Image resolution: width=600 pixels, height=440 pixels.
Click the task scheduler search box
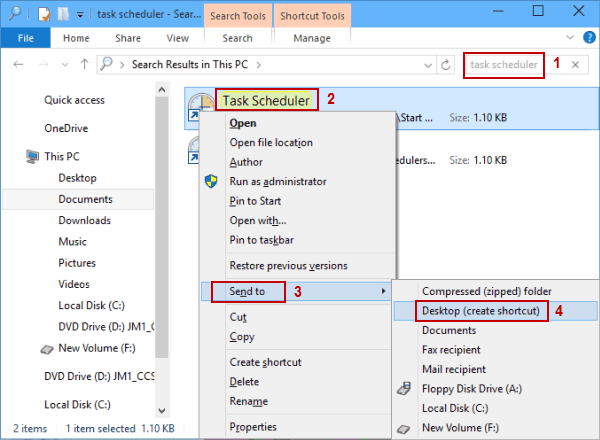tap(504, 65)
